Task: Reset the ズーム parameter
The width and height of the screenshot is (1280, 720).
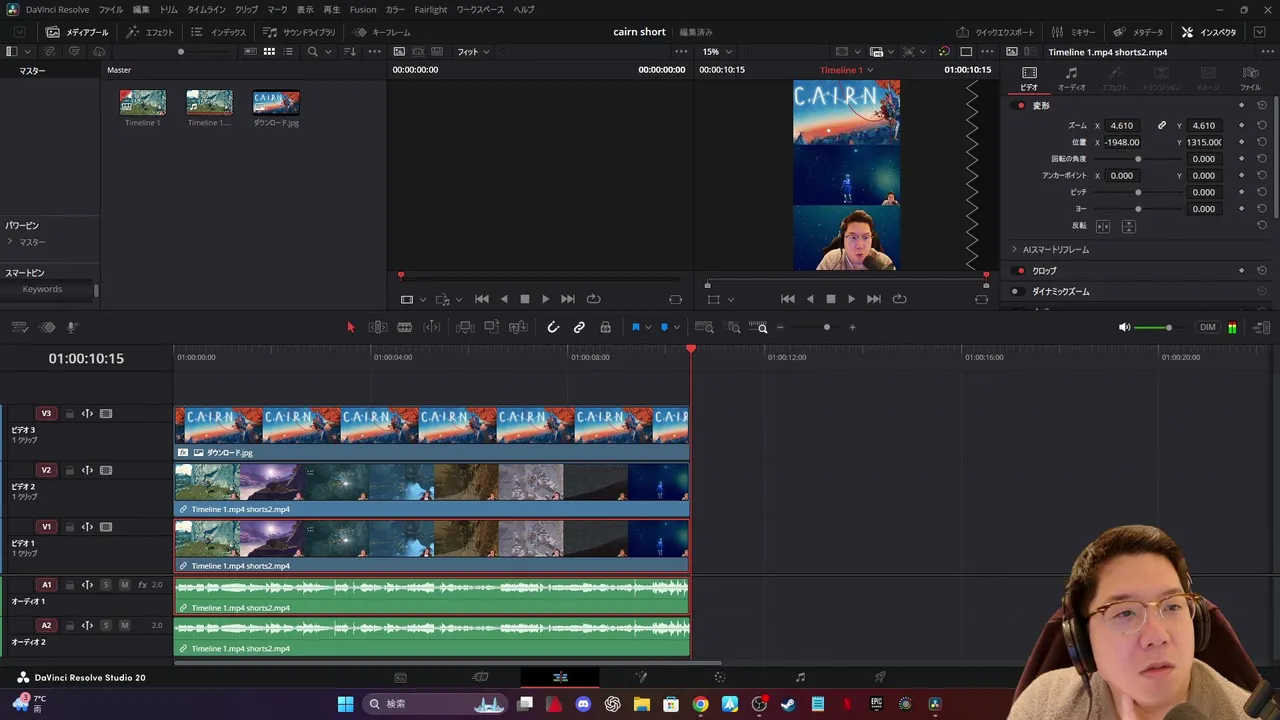Action: tap(1262, 126)
